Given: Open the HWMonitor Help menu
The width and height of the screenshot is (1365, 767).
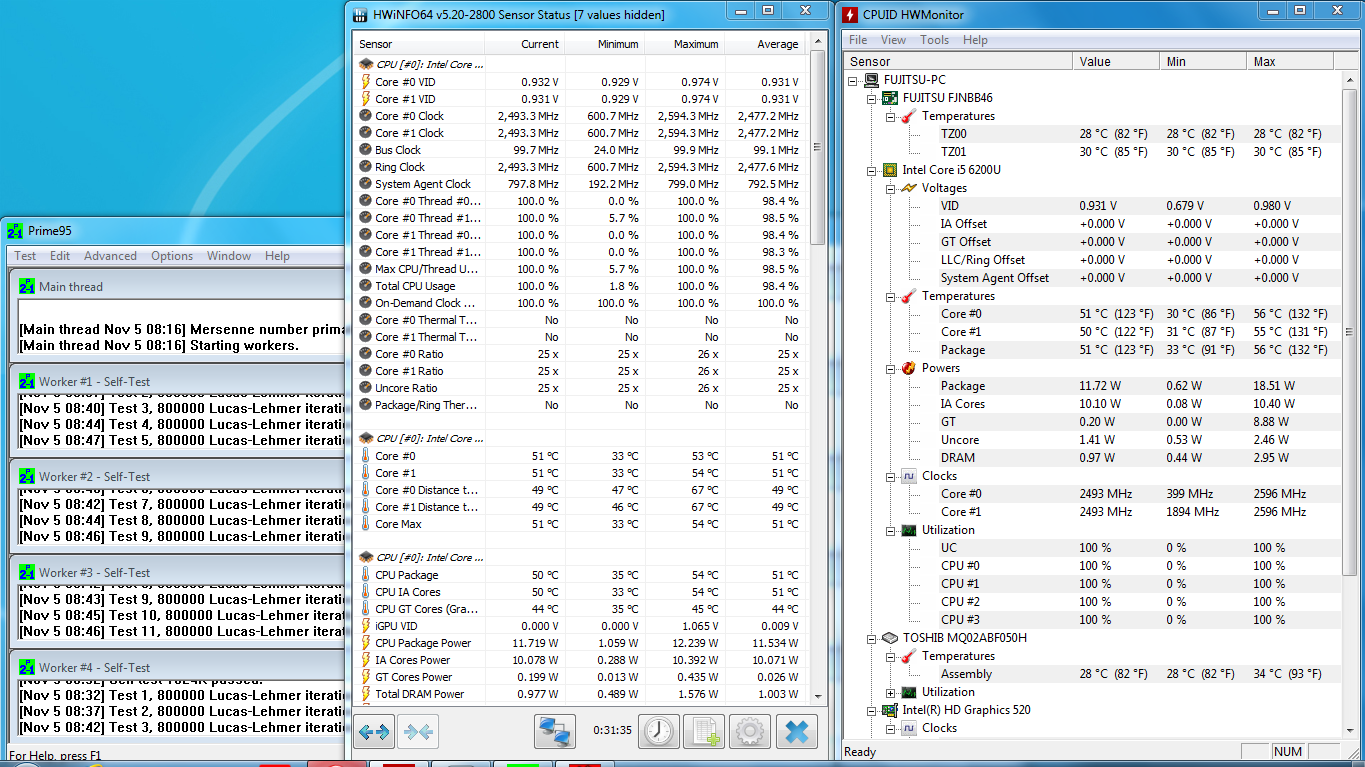Looking at the screenshot, I should click(975, 40).
